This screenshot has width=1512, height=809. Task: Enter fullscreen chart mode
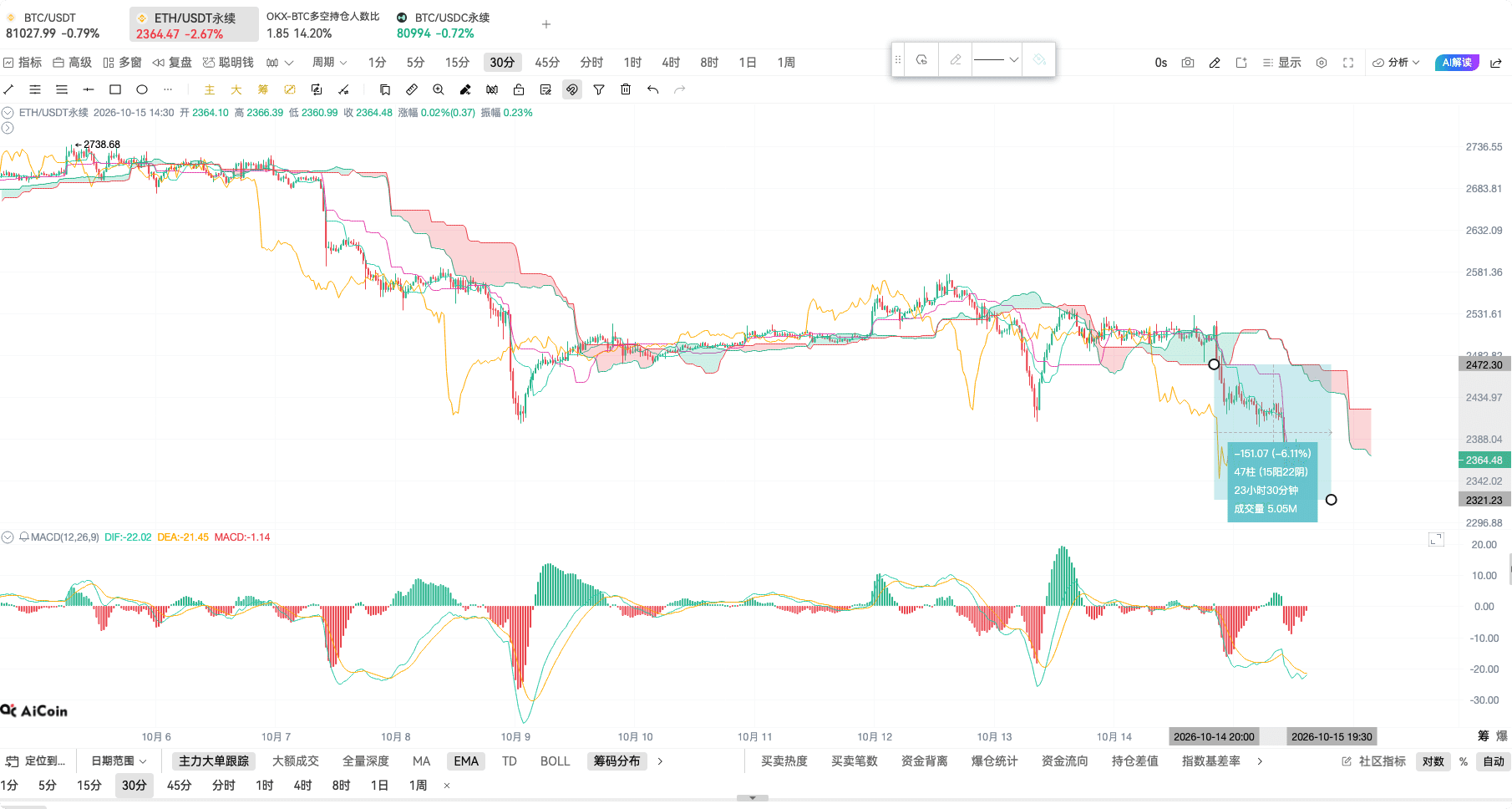tap(1348, 63)
